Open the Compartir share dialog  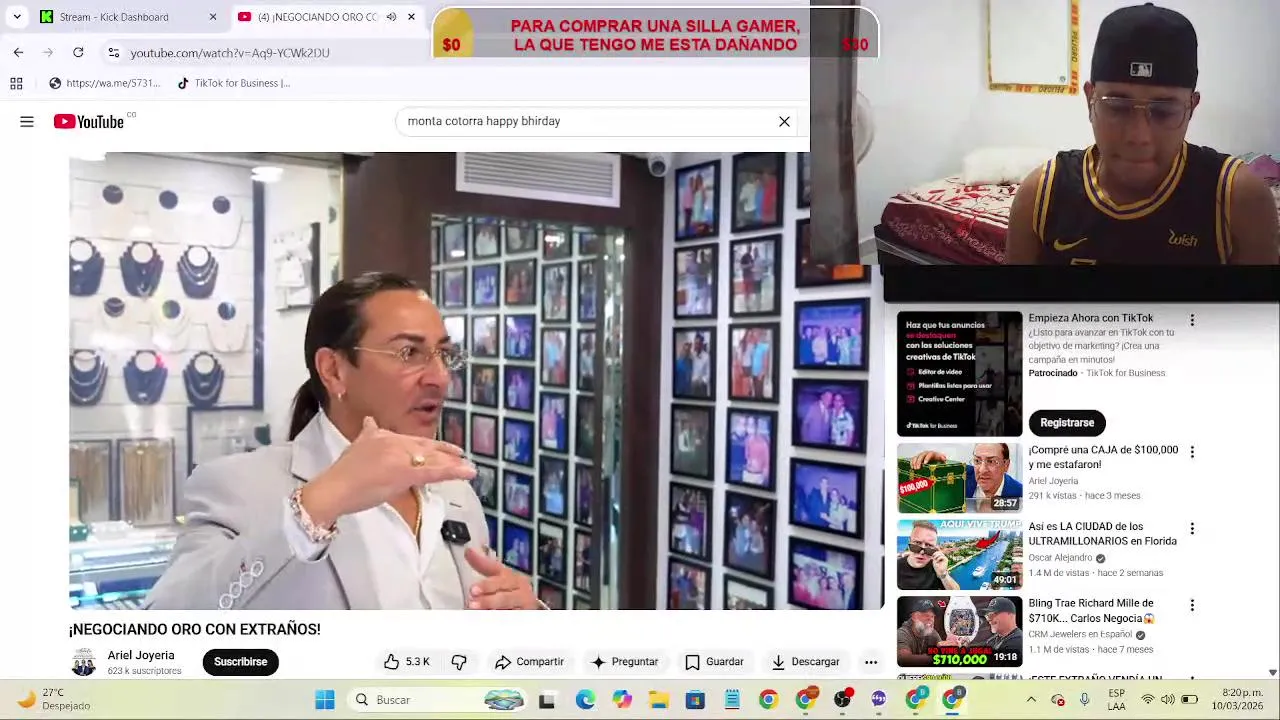point(529,662)
